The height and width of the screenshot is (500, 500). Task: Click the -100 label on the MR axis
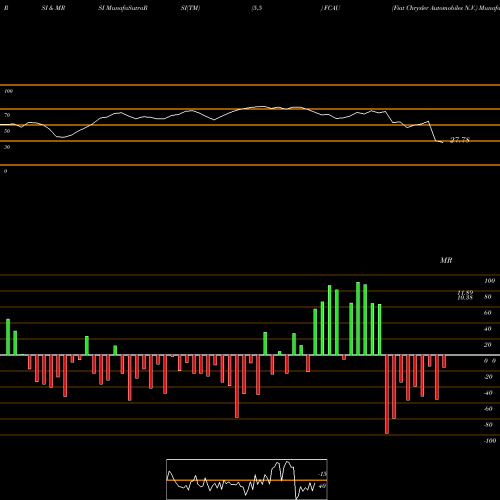point(490,441)
